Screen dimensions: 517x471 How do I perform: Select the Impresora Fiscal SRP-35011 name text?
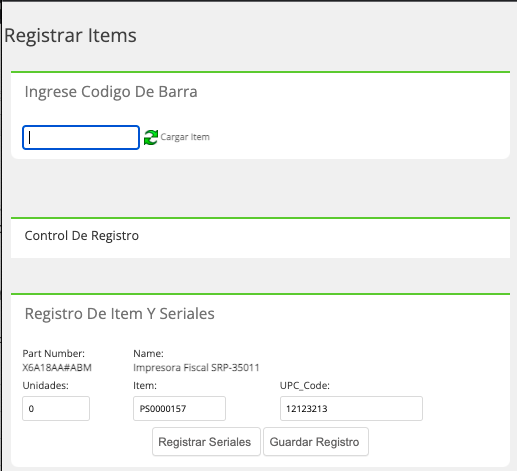[x=196, y=368]
